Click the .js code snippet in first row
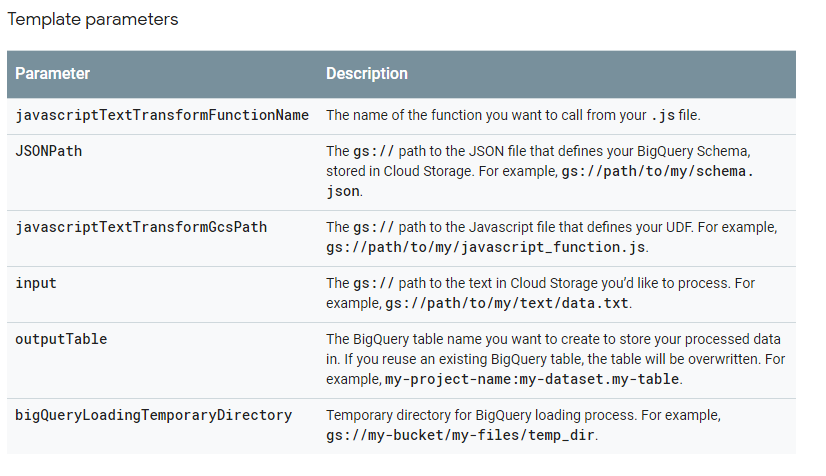826x476 pixels. (x=663, y=116)
